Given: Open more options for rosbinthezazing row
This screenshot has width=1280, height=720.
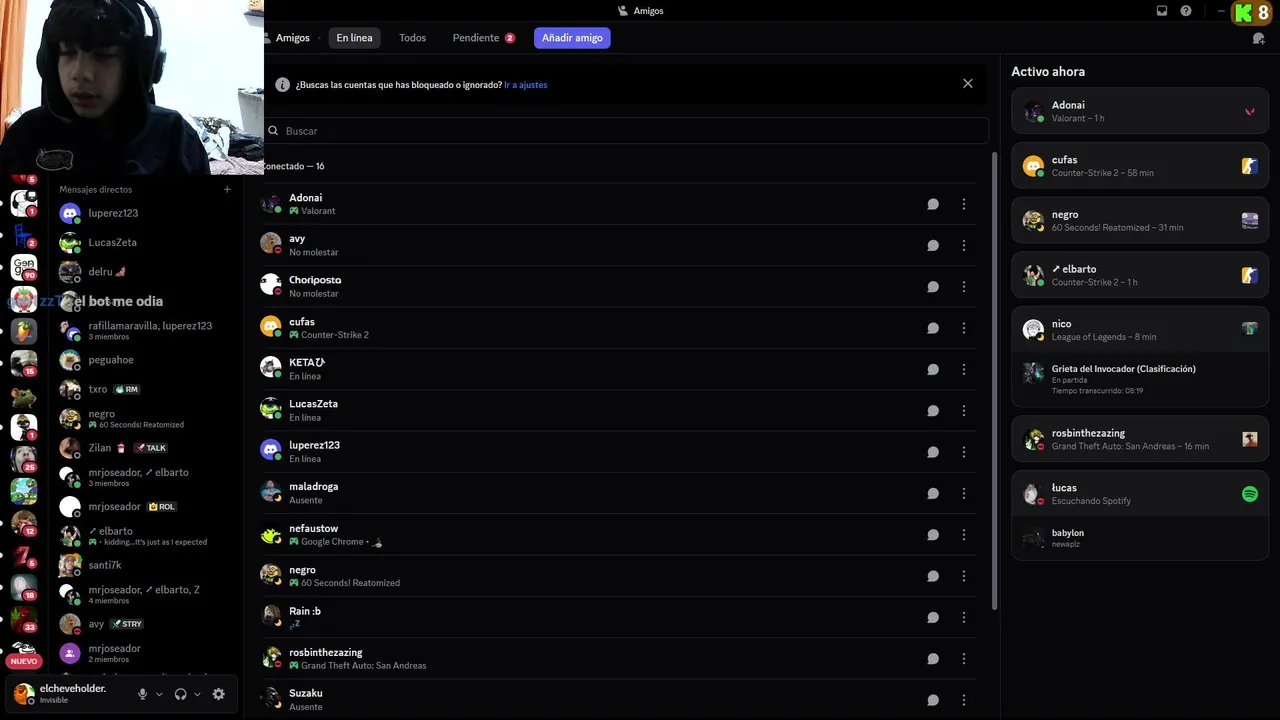Looking at the screenshot, I should [x=964, y=659].
